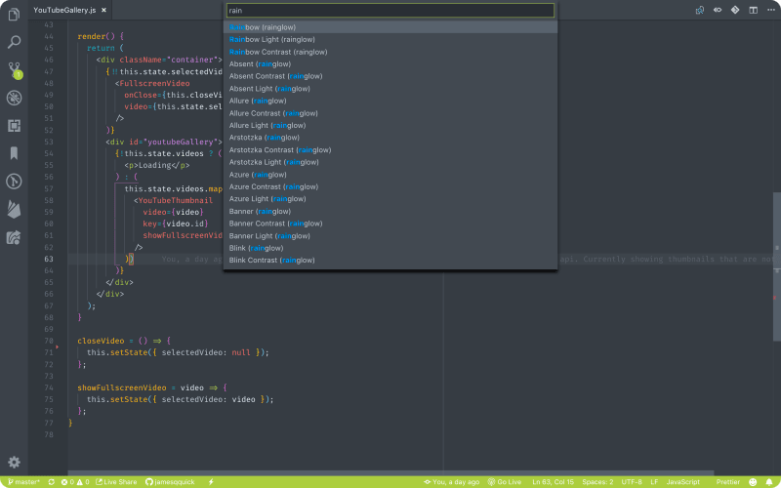
Task: Click the theme search input field
Action: tap(390, 10)
